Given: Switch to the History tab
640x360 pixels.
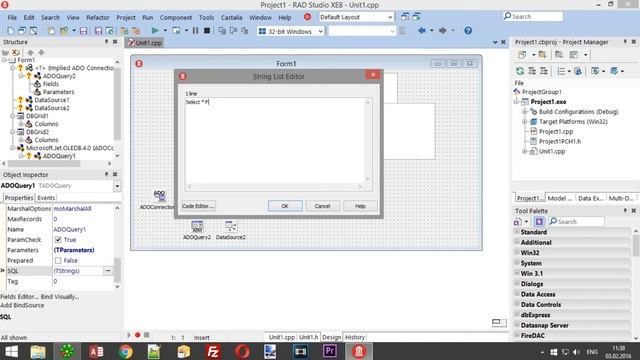Looking at the screenshot, I should tap(354, 337).
